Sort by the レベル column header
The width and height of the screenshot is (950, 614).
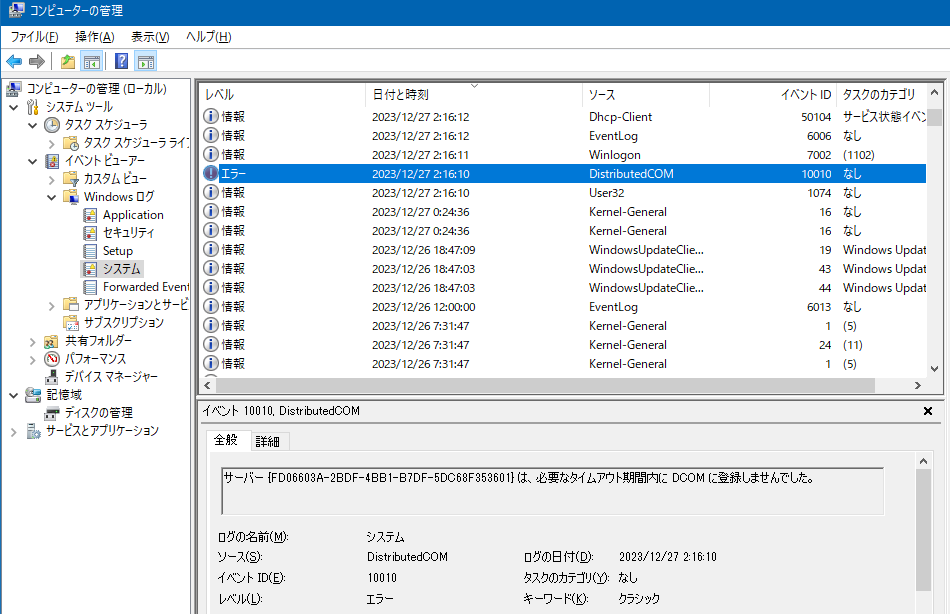[x=282, y=95]
